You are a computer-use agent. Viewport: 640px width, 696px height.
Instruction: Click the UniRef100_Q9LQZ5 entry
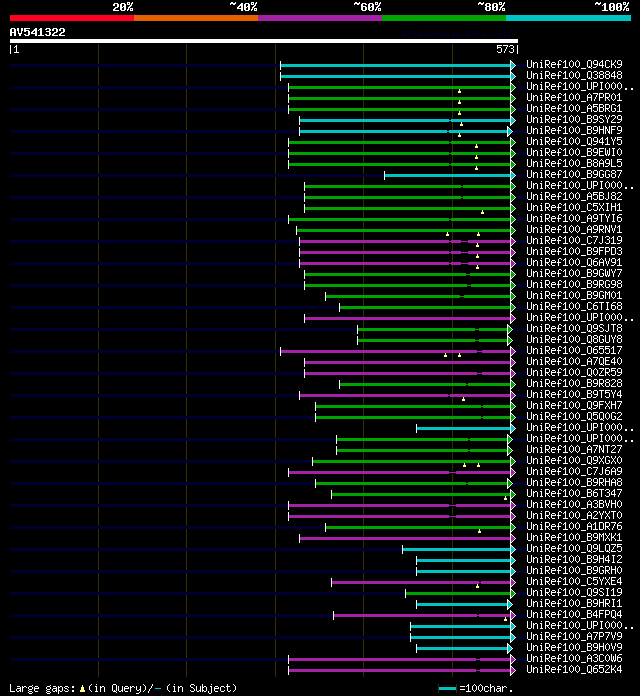click(x=574, y=549)
